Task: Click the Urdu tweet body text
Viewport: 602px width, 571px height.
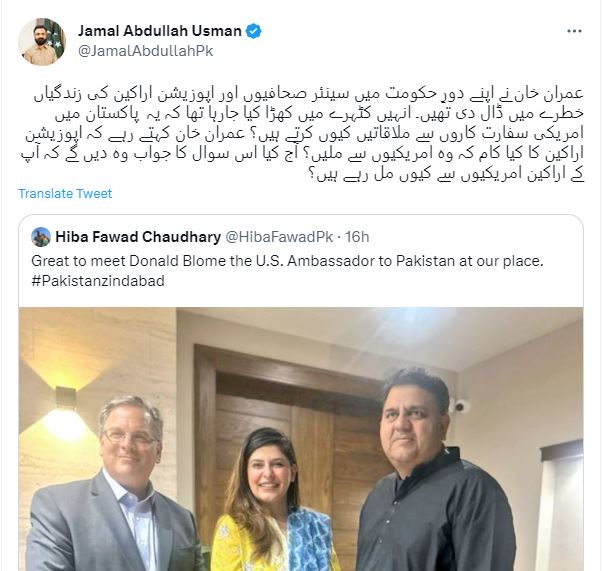Action: (x=302, y=134)
